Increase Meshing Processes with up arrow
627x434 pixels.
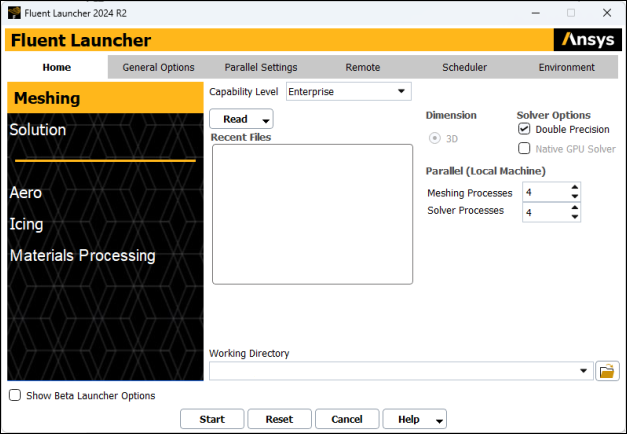575,187
